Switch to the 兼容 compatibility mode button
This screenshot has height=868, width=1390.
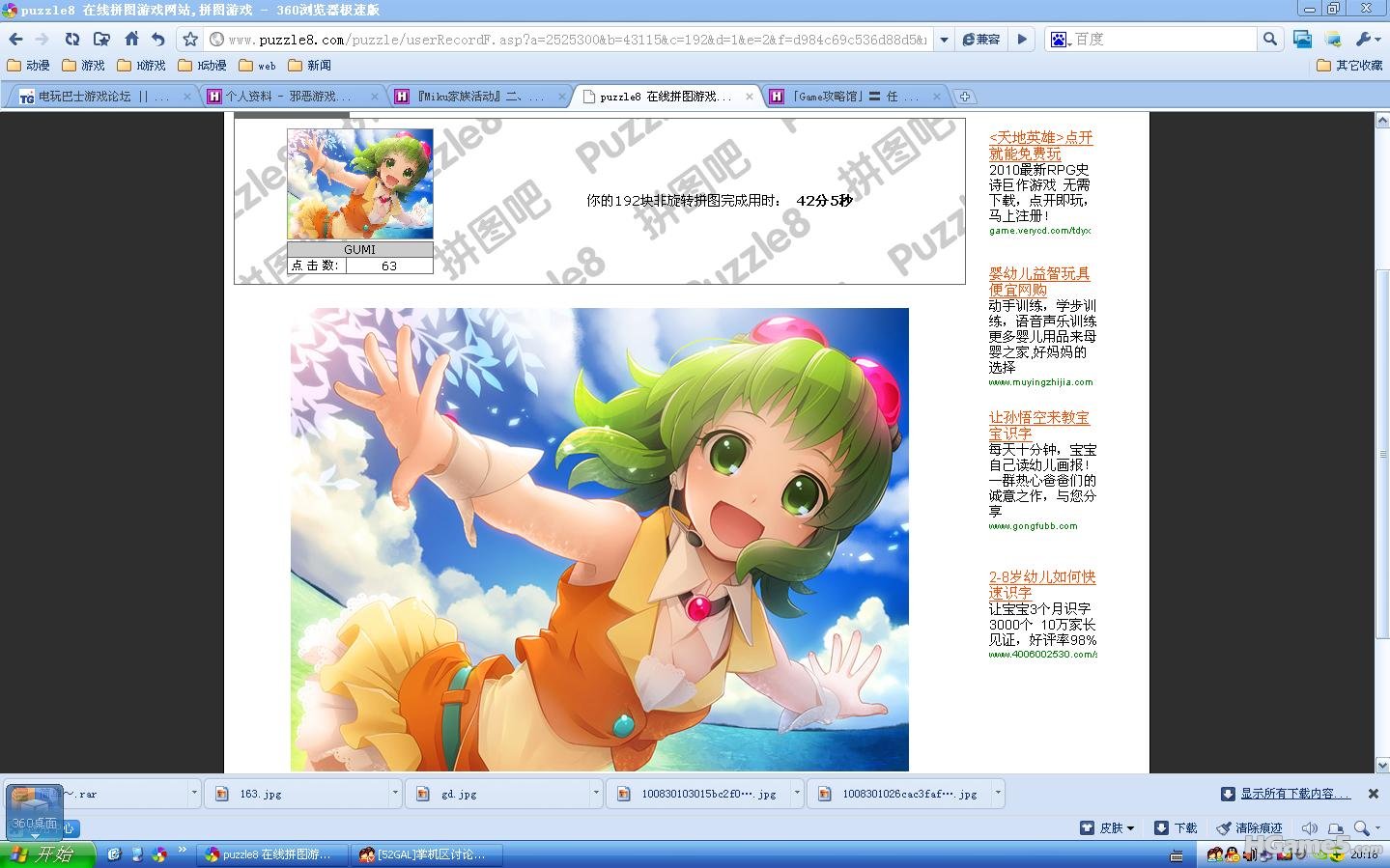[x=981, y=40]
